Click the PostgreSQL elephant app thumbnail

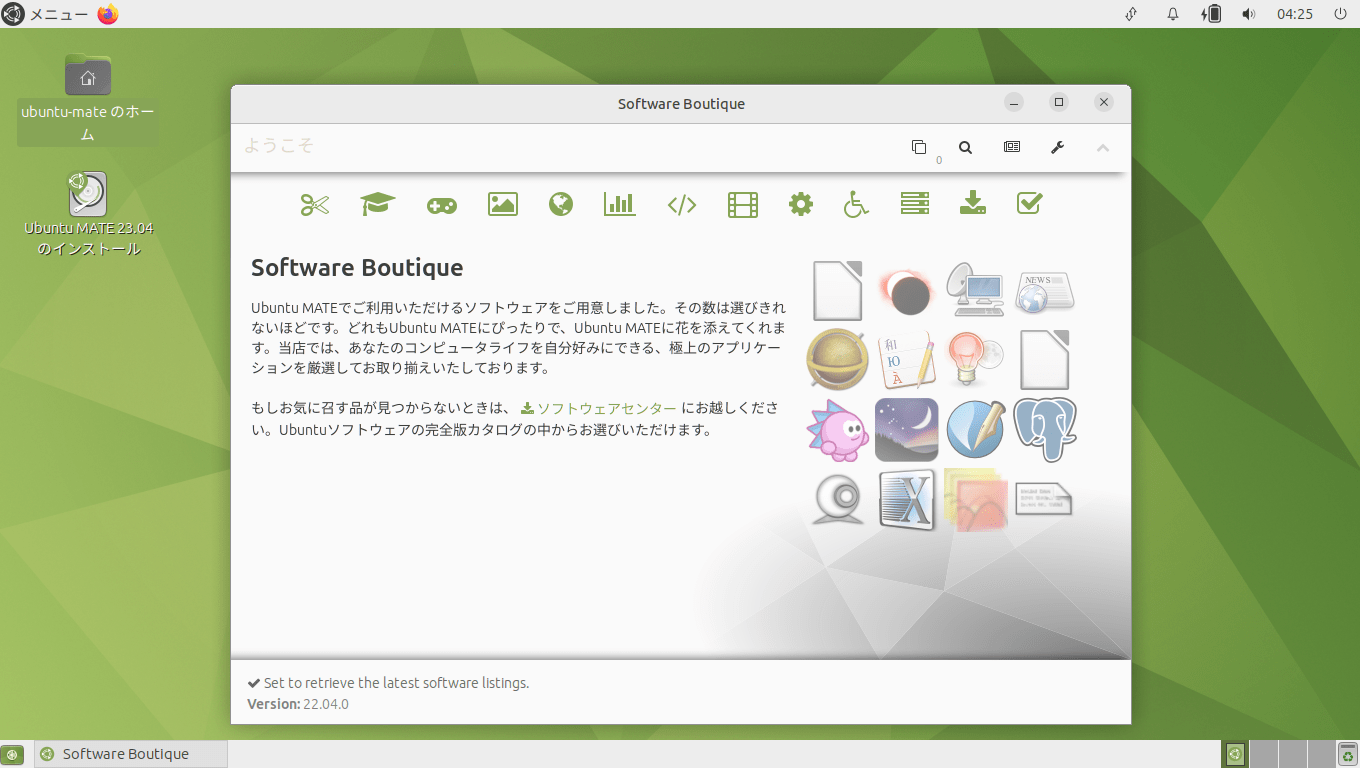[x=1045, y=430]
